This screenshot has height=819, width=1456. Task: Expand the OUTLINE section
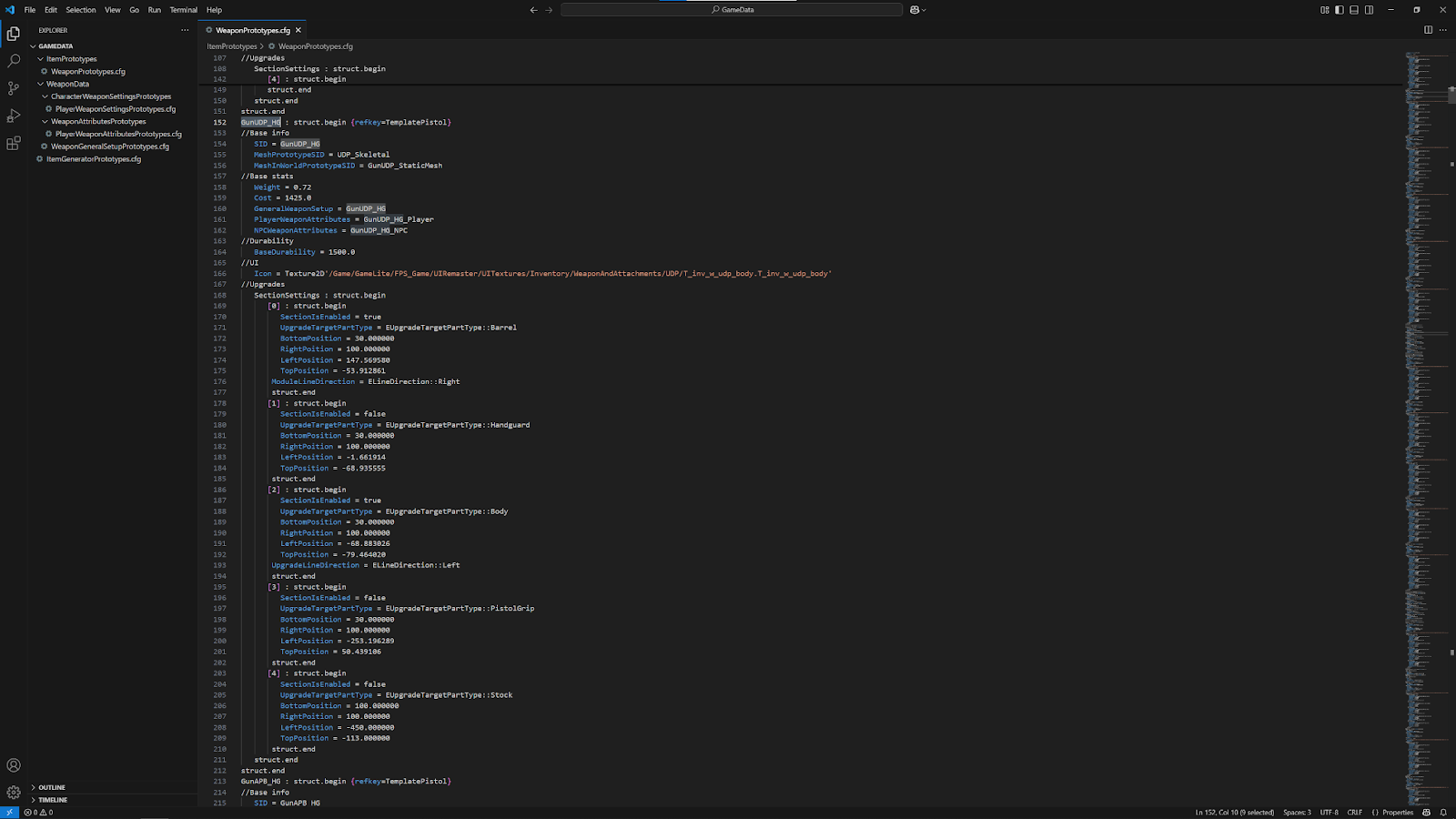[x=52, y=787]
